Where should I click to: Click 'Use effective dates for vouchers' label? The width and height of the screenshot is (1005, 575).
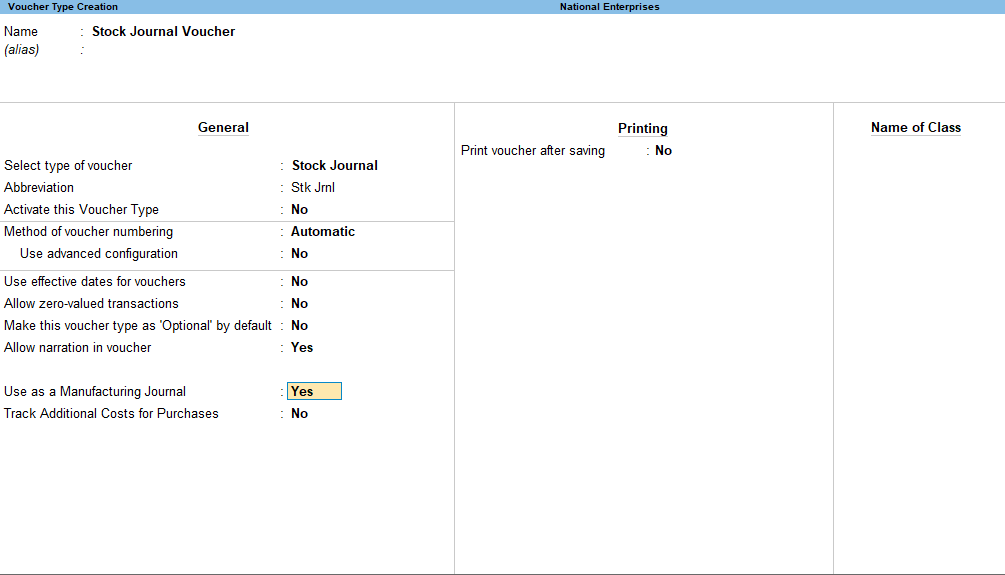point(95,281)
